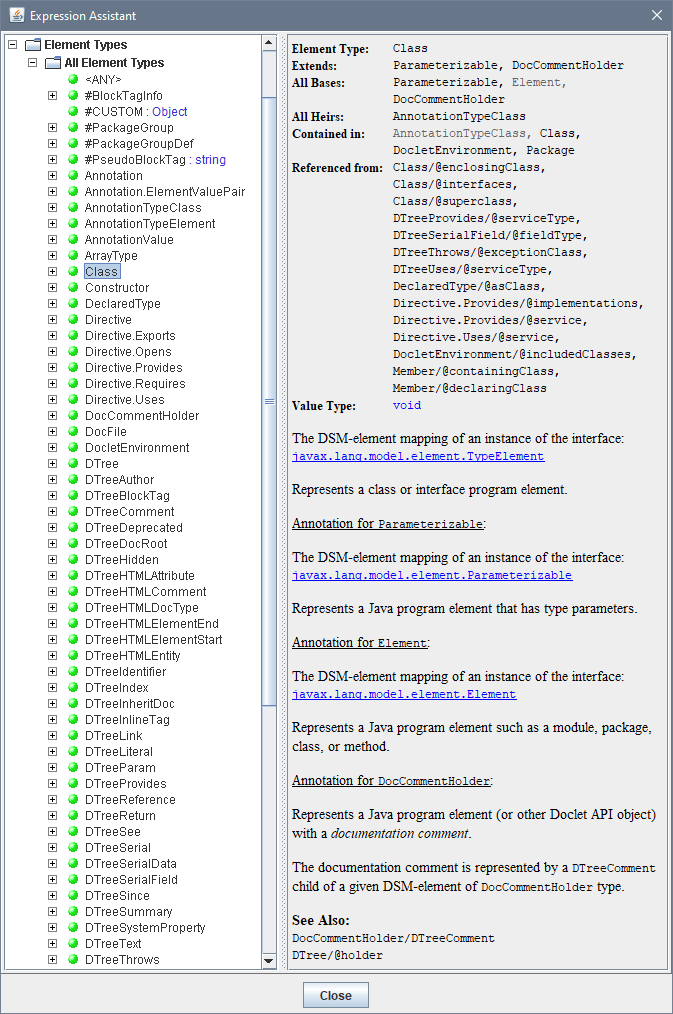Viewport: 673px width, 1014px height.
Task: Expand the Directive.Provides node
Action: pos(53,368)
